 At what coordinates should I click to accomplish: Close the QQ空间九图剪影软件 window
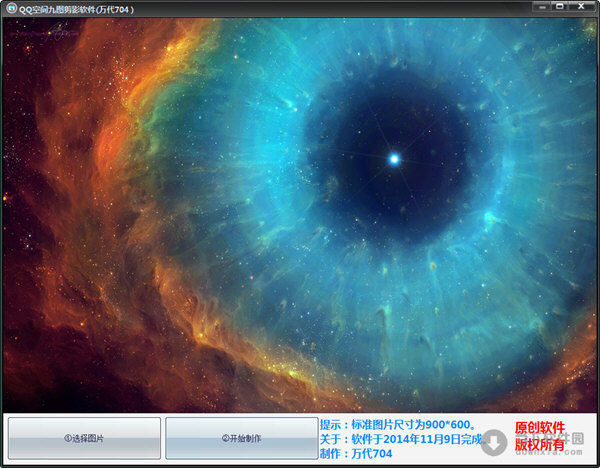pos(582,7)
